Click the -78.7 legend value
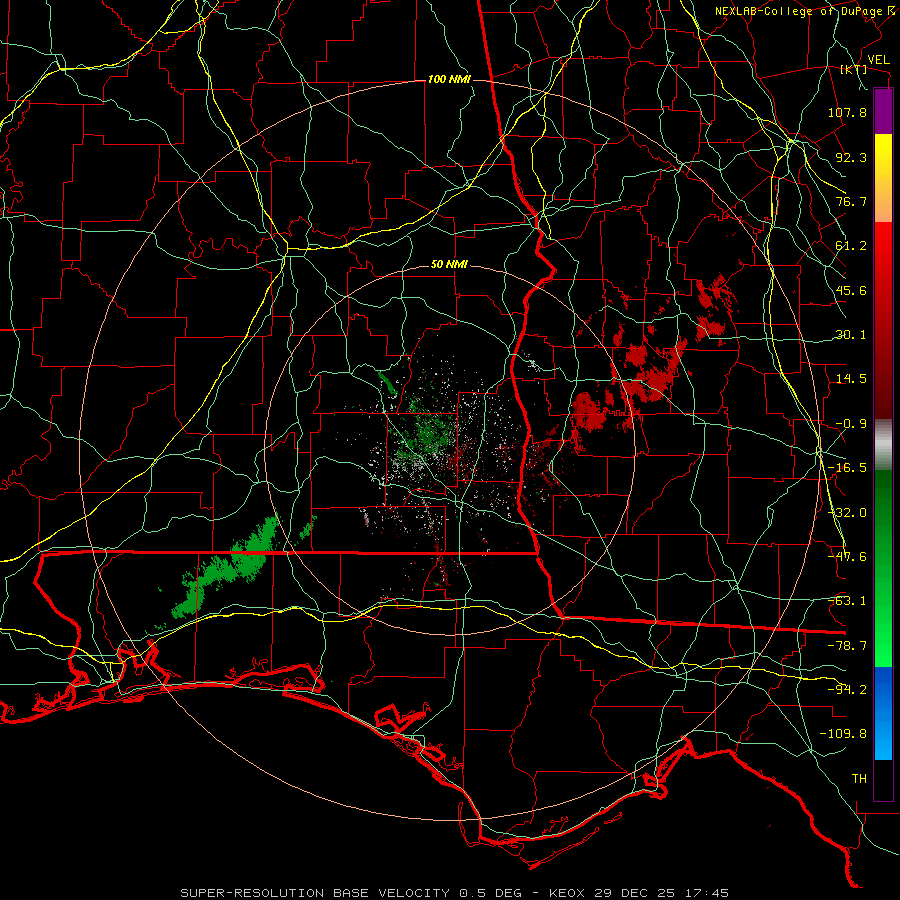The image size is (900, 900). click(847, 646)
